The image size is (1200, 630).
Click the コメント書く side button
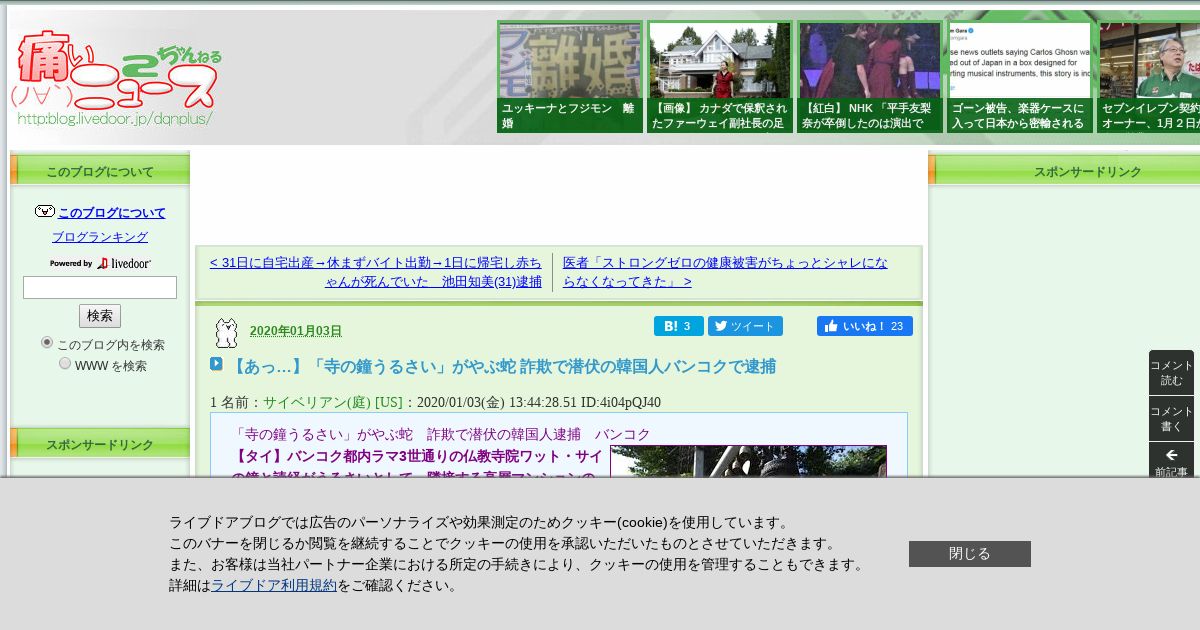[x=1171, y=418]
